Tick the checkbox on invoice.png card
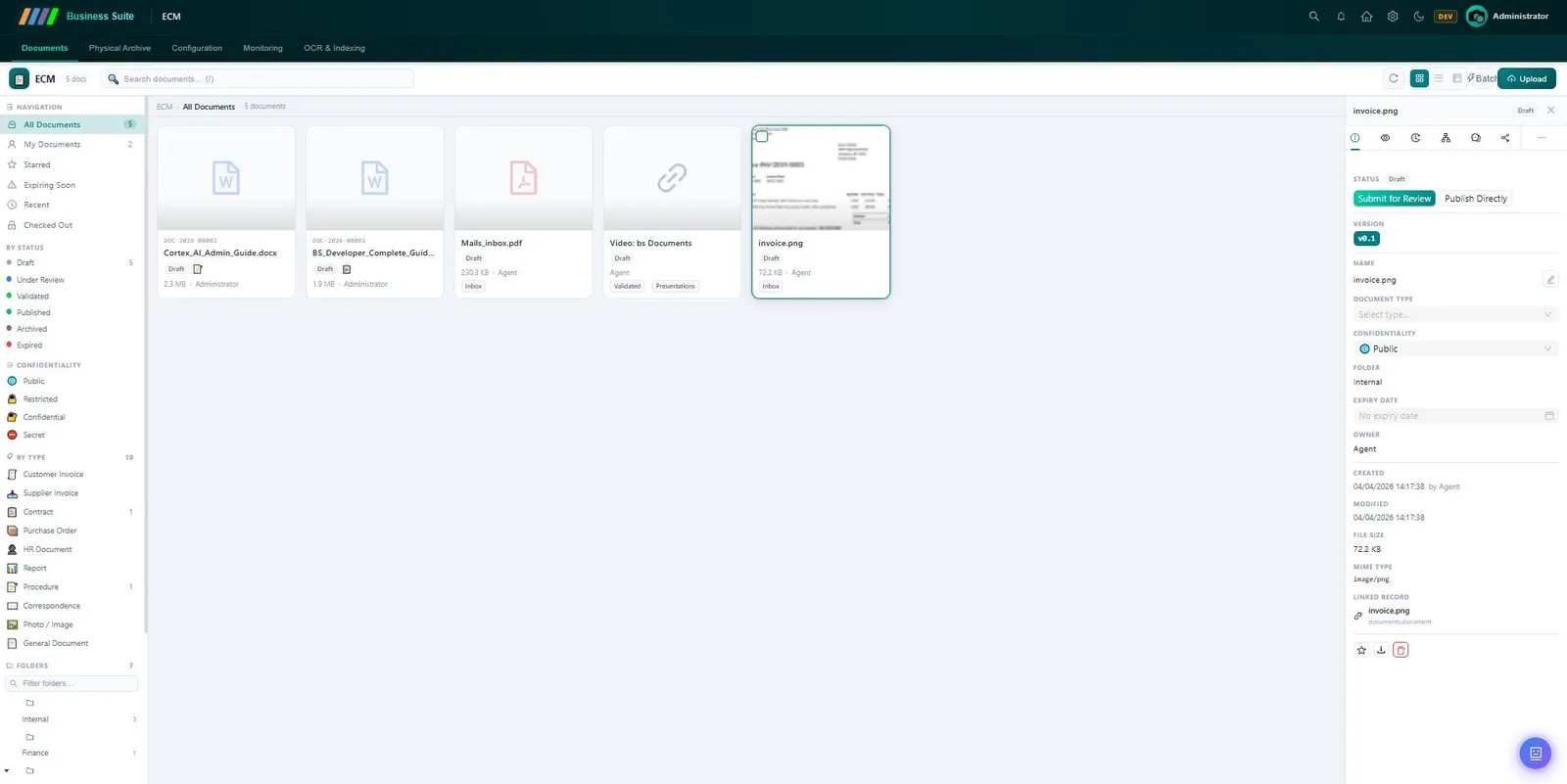Screen dimensions: 1567x784 tap(762, 136)
